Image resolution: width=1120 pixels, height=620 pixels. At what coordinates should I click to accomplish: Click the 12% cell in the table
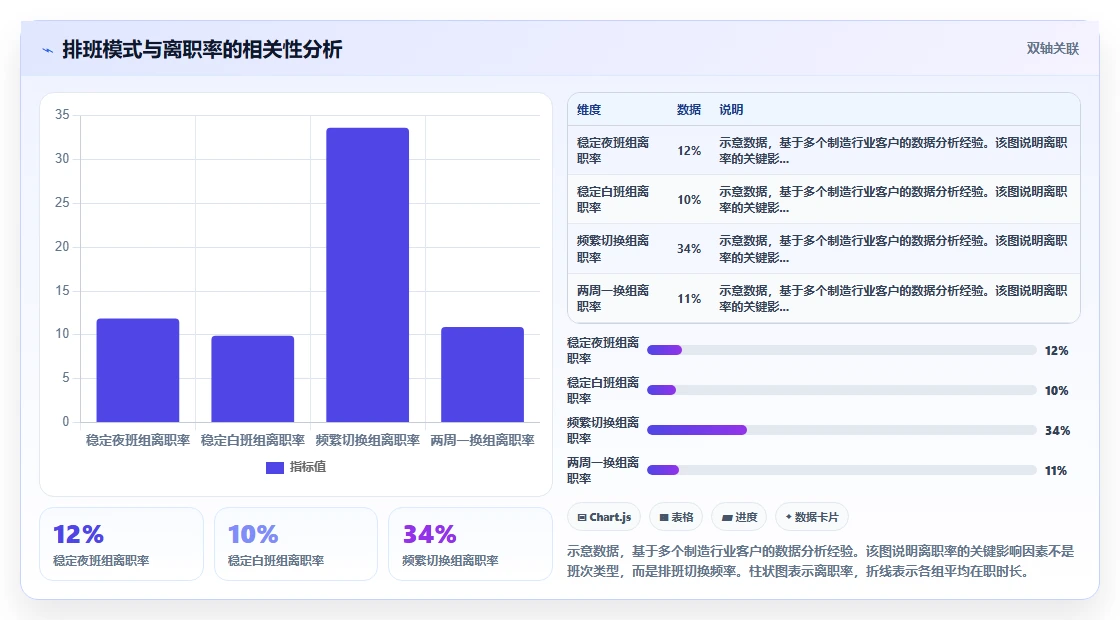pos(689,151)
